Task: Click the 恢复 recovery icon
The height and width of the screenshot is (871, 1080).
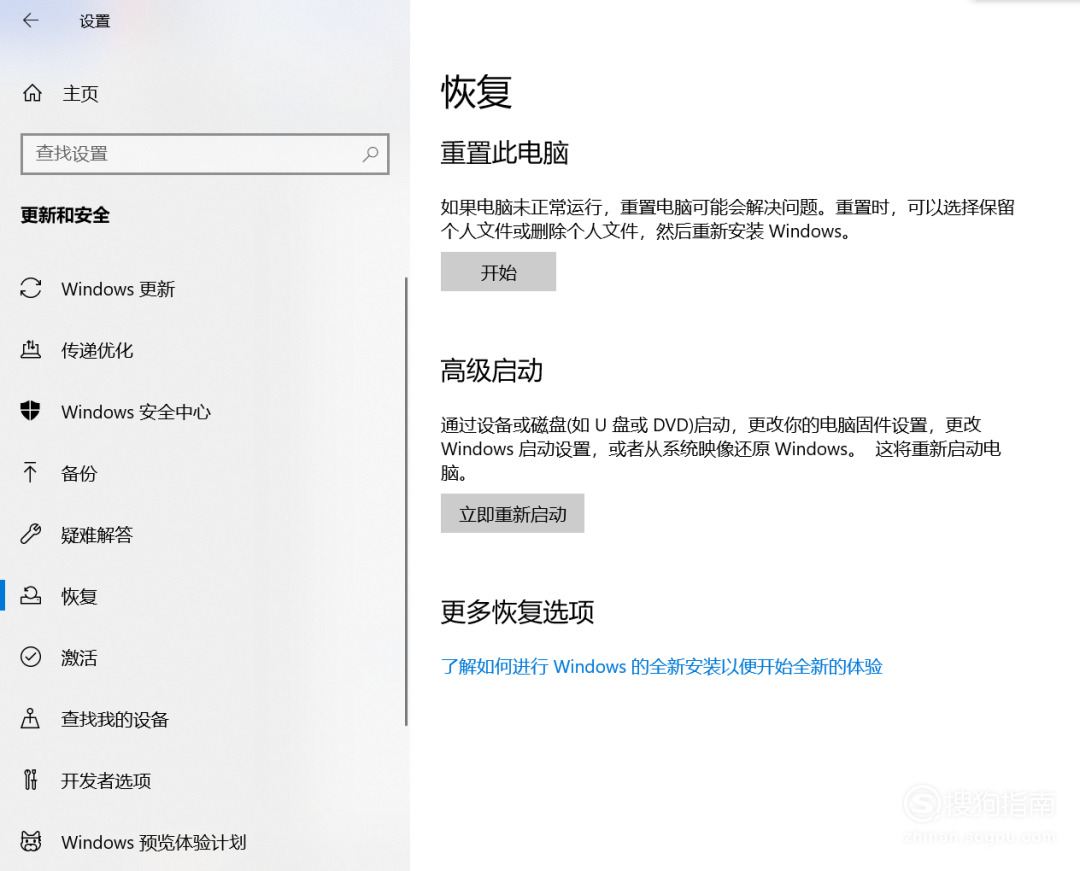Action: [x=30, y=595]
